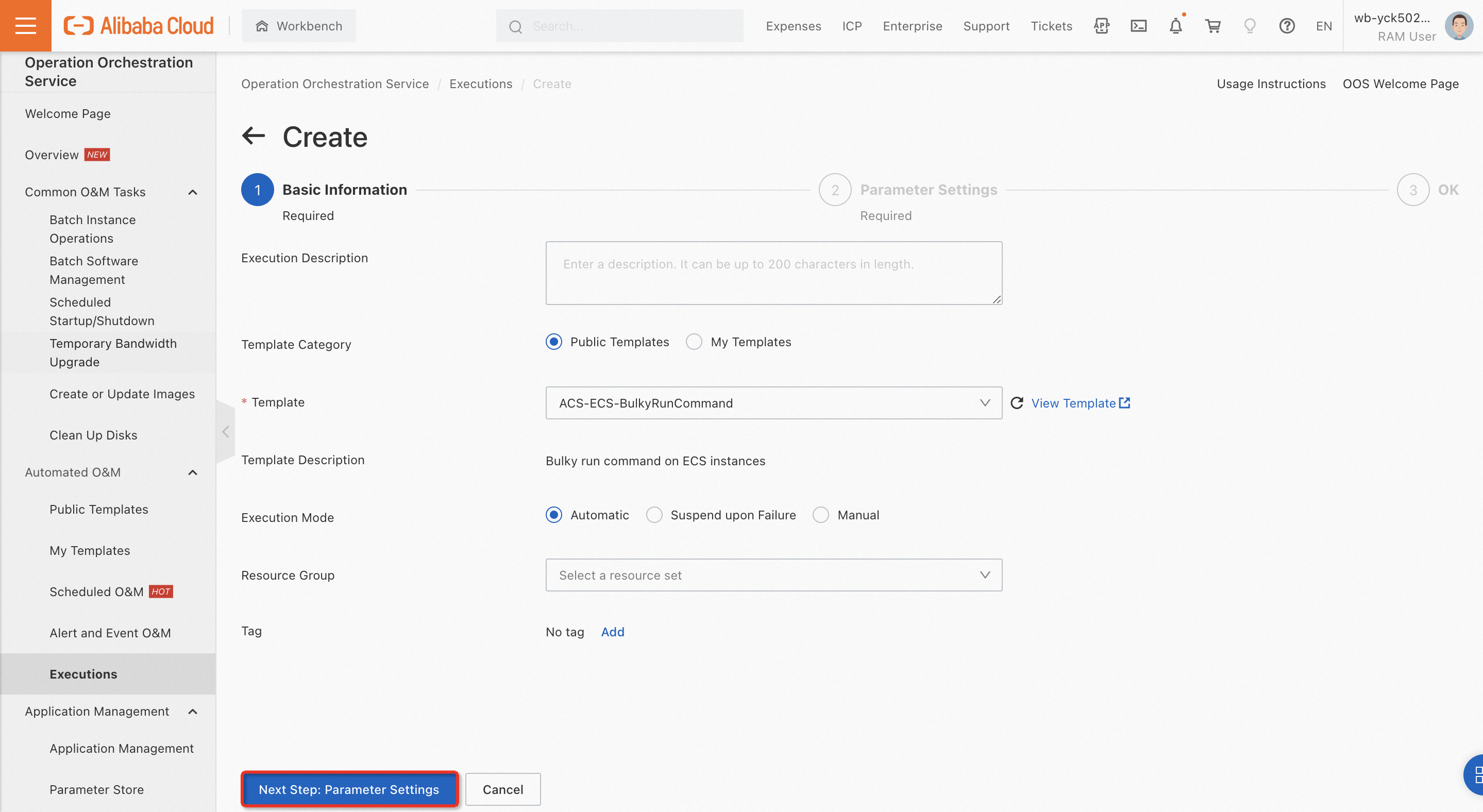Select My Templates radio button
The height and width of the screenshot is (812, 1483).
click(694, 342)
